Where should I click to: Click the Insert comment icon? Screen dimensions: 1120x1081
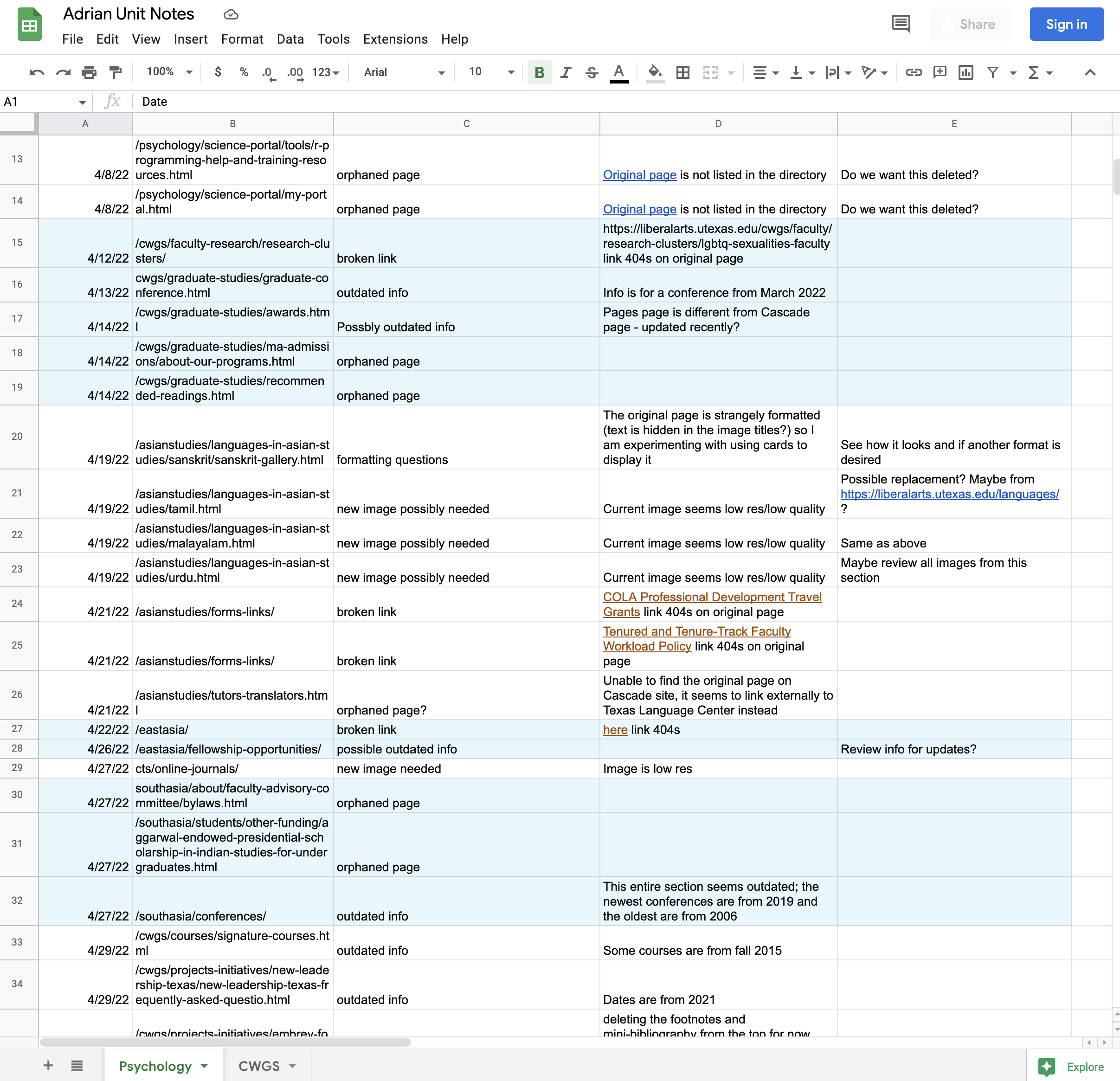tap(940, 72)
